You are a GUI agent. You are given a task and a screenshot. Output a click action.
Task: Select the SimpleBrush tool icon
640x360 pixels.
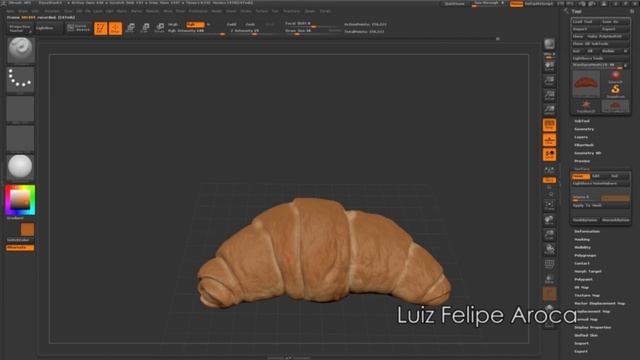pyautogui.click(x=616, y=91)
